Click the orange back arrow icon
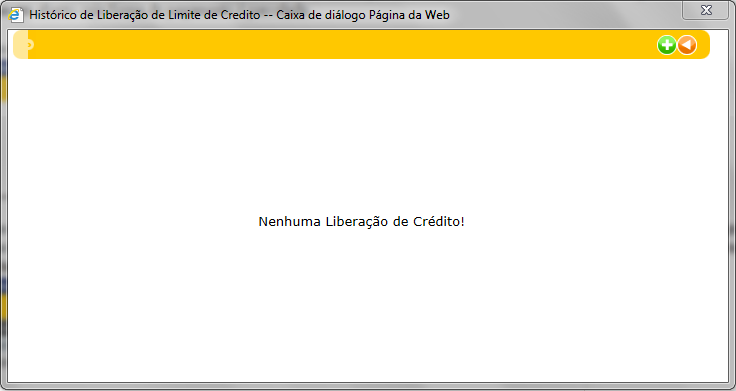736x391 pixels. [687, 45]
